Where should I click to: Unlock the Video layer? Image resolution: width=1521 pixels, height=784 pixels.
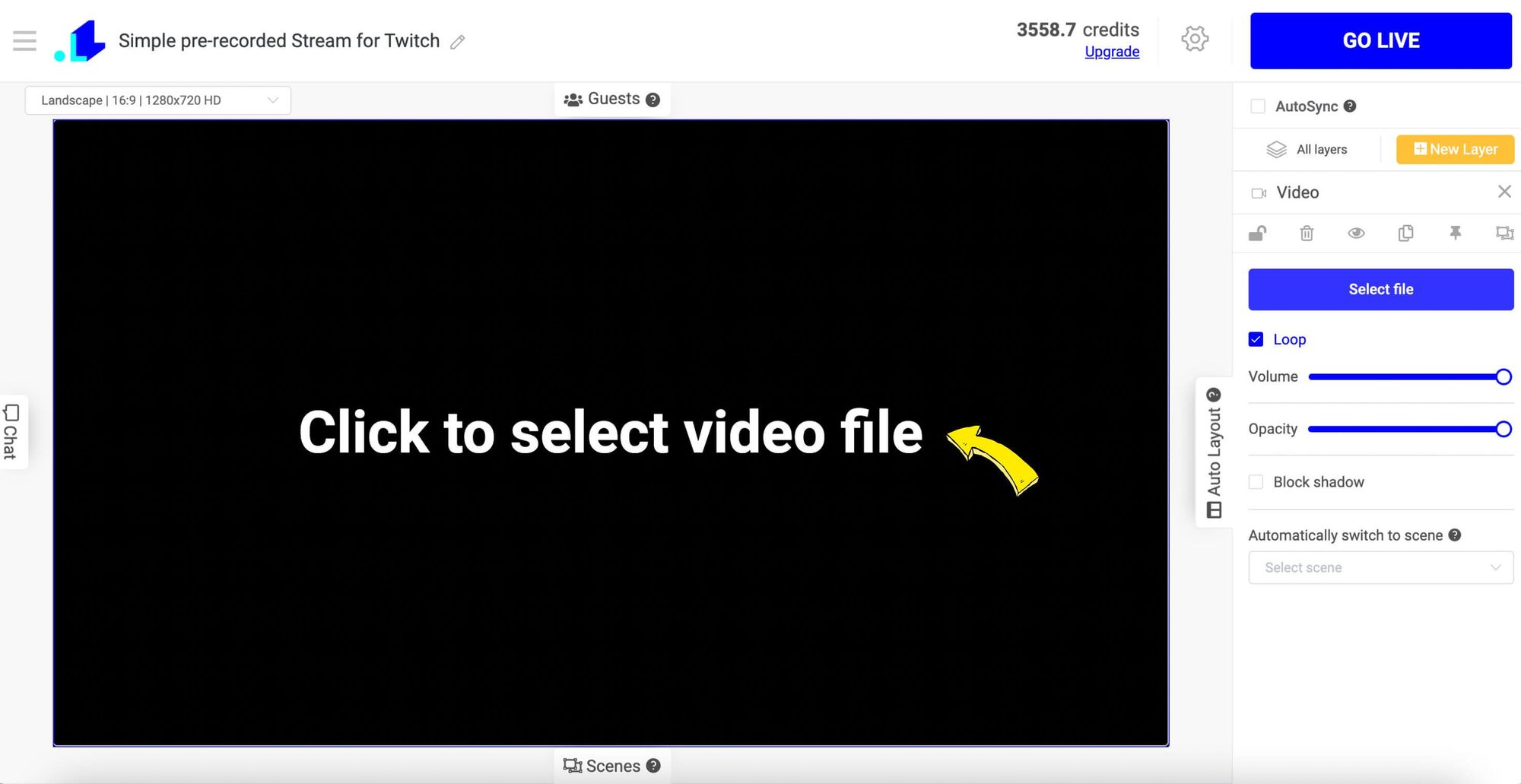pos(1257,233)
